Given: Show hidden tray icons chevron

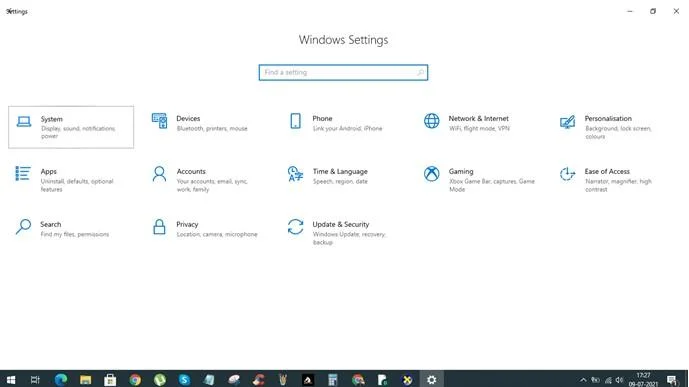Looking at the screenshot, I should point(583,380).
